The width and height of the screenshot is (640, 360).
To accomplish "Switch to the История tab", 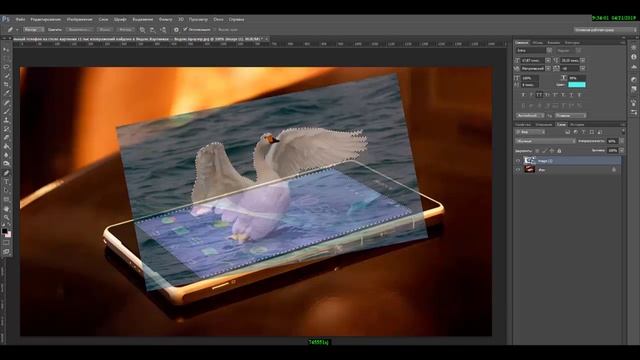I will tap(577, 124).
